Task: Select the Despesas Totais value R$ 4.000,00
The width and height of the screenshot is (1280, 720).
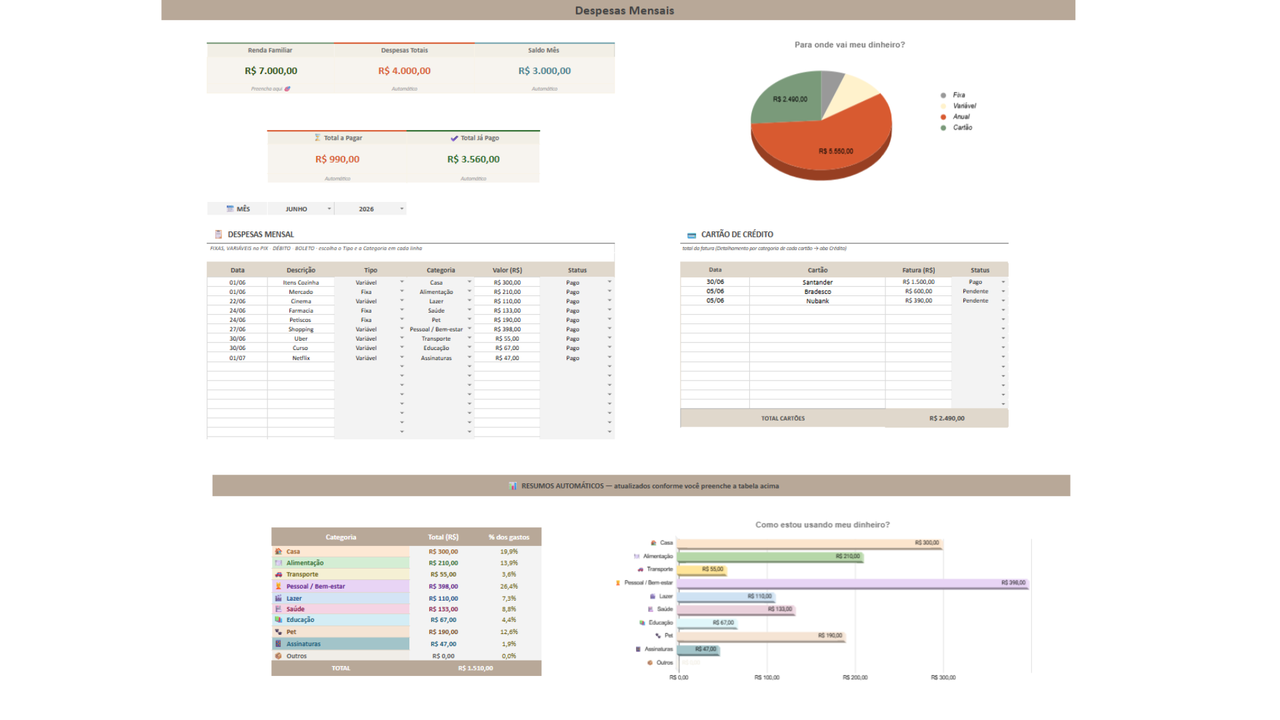Action: [x=404, y=71]
